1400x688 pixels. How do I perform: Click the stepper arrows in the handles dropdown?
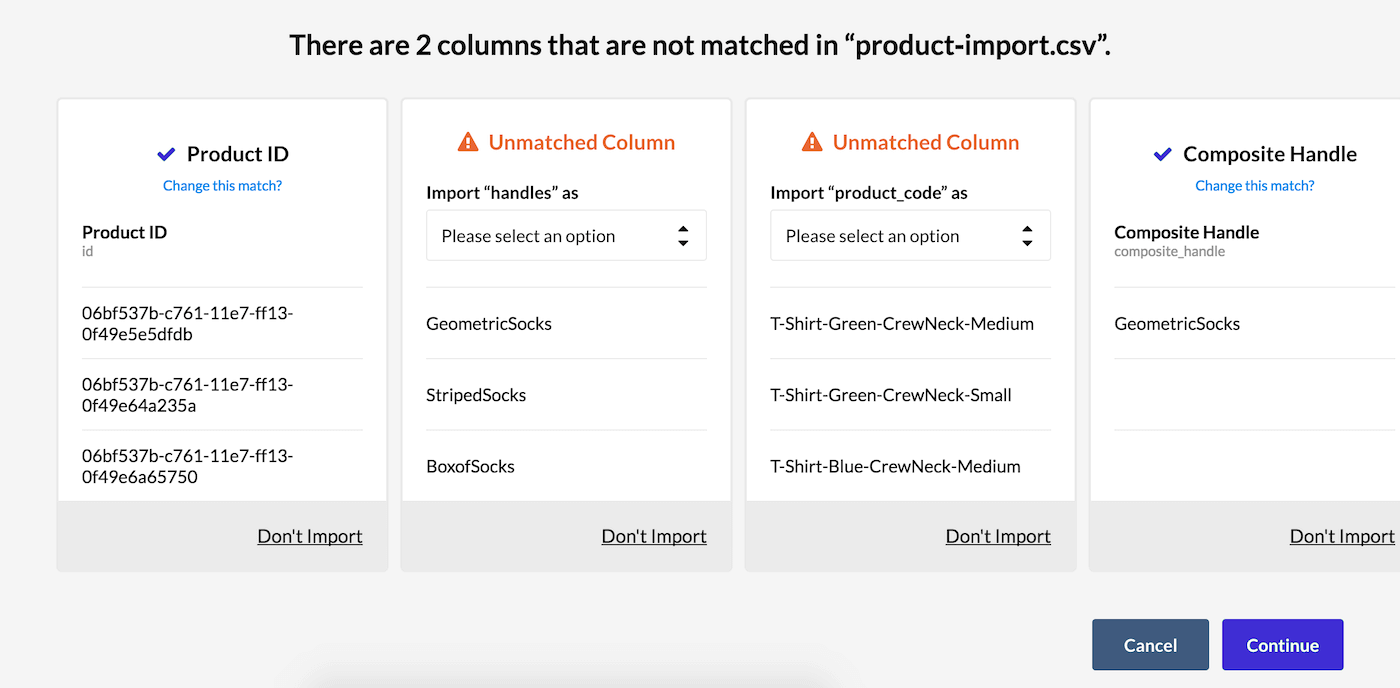683,235
